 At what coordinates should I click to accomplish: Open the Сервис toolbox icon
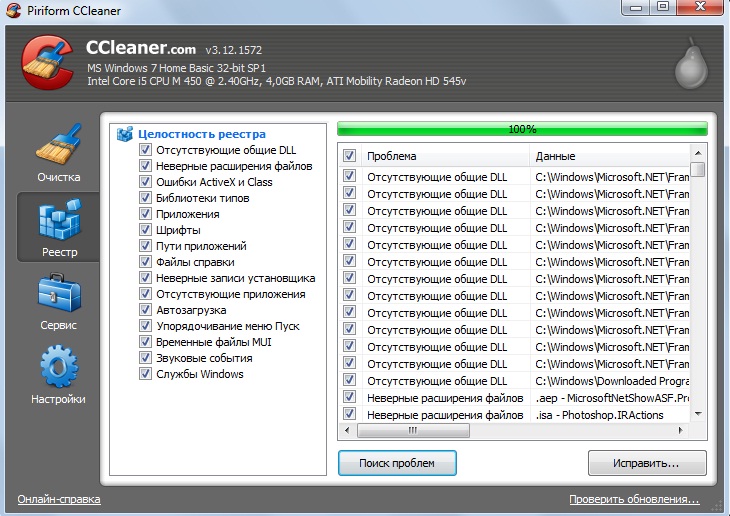60,292
